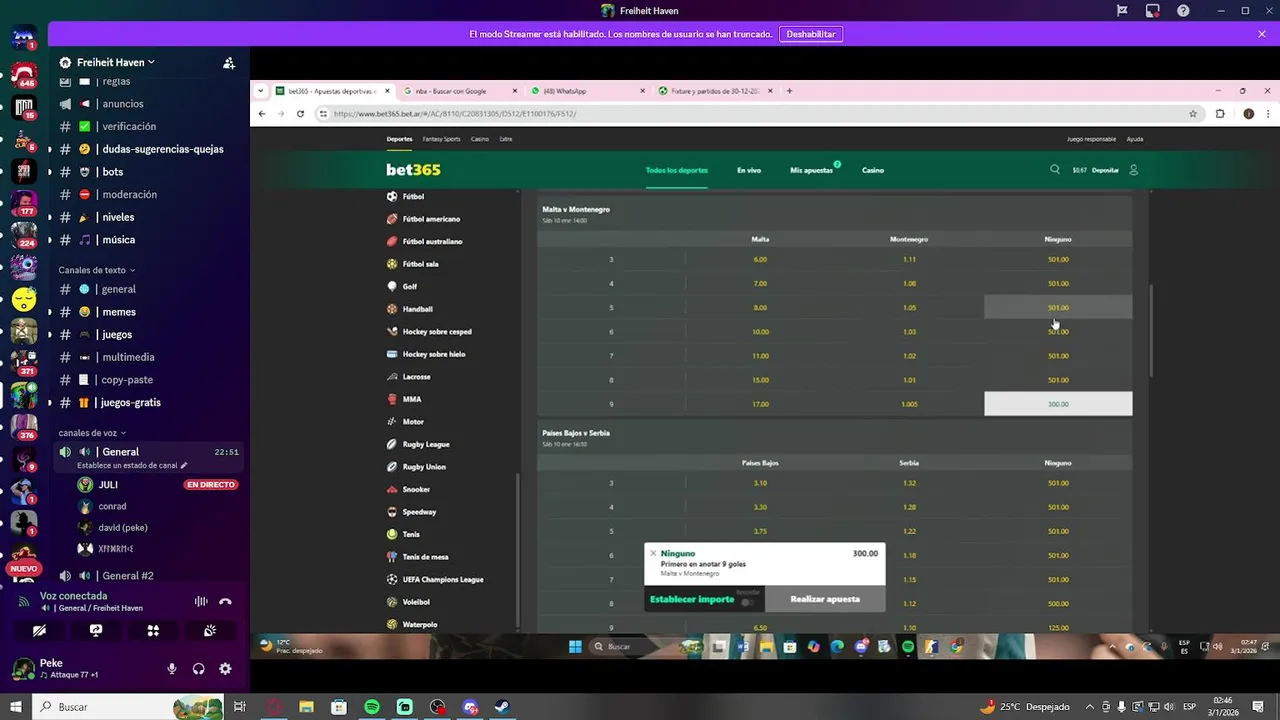
Task: Click the Discord inbox icon in title bar
Action: tap(1153, 11)
